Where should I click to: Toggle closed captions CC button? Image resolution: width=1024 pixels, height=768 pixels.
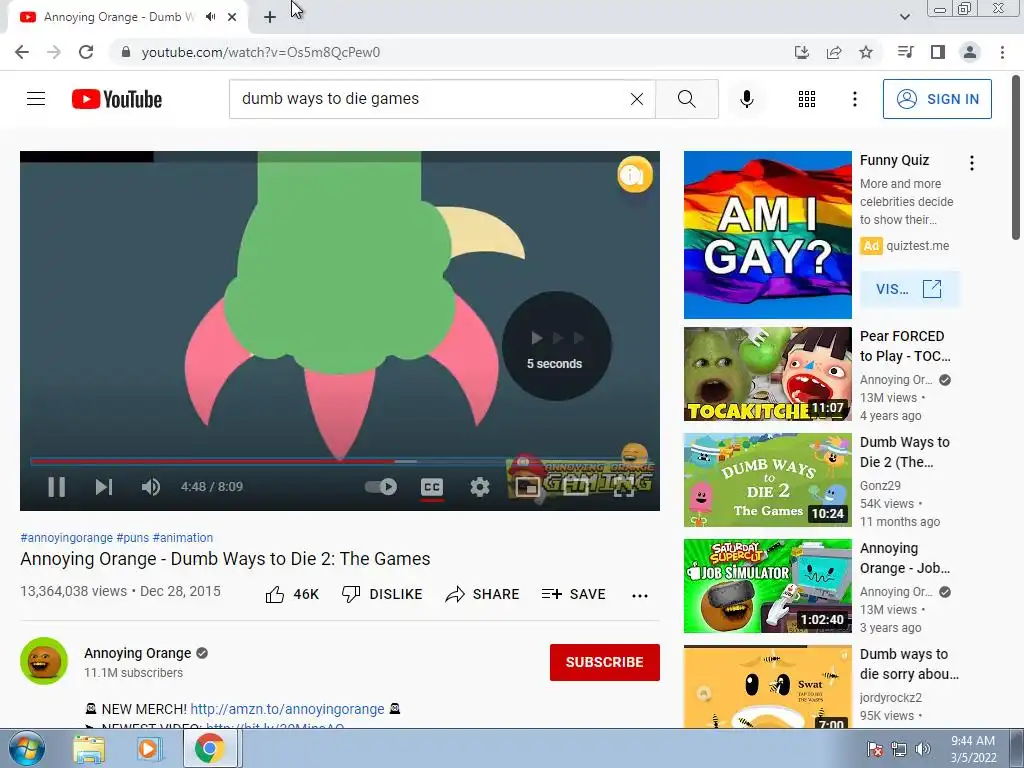[432, 487]
